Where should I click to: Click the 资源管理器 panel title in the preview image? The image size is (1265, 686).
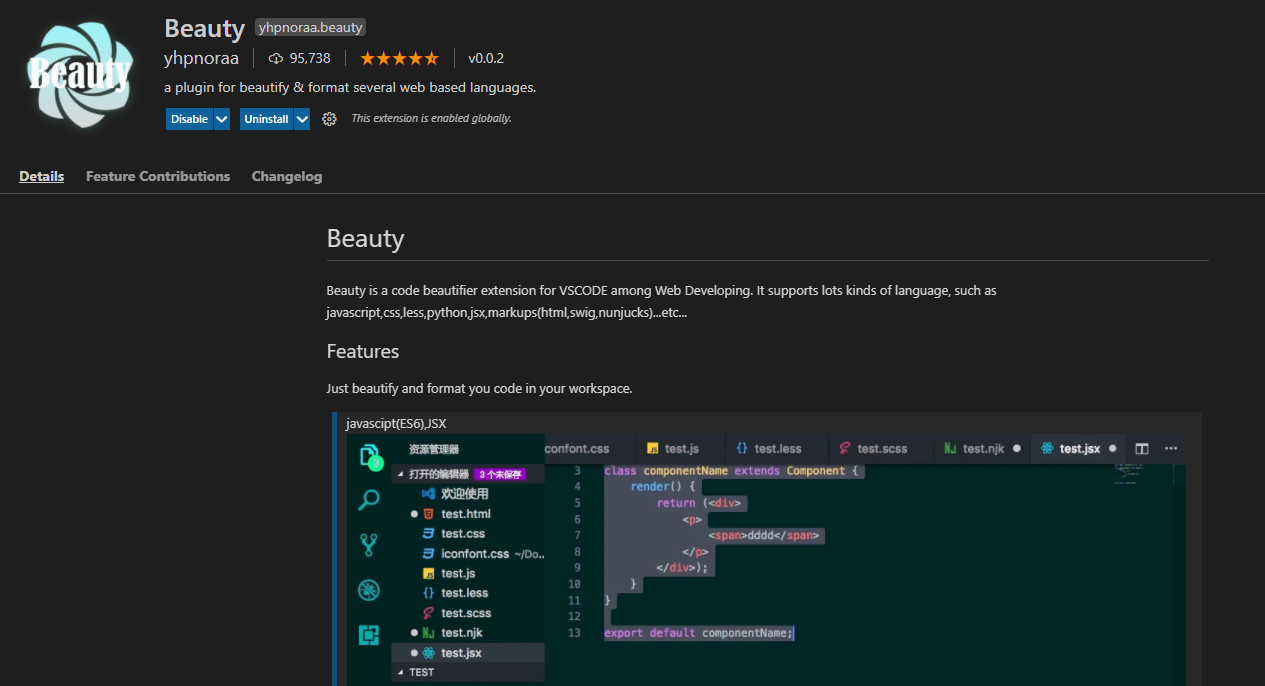coord(434,450)
